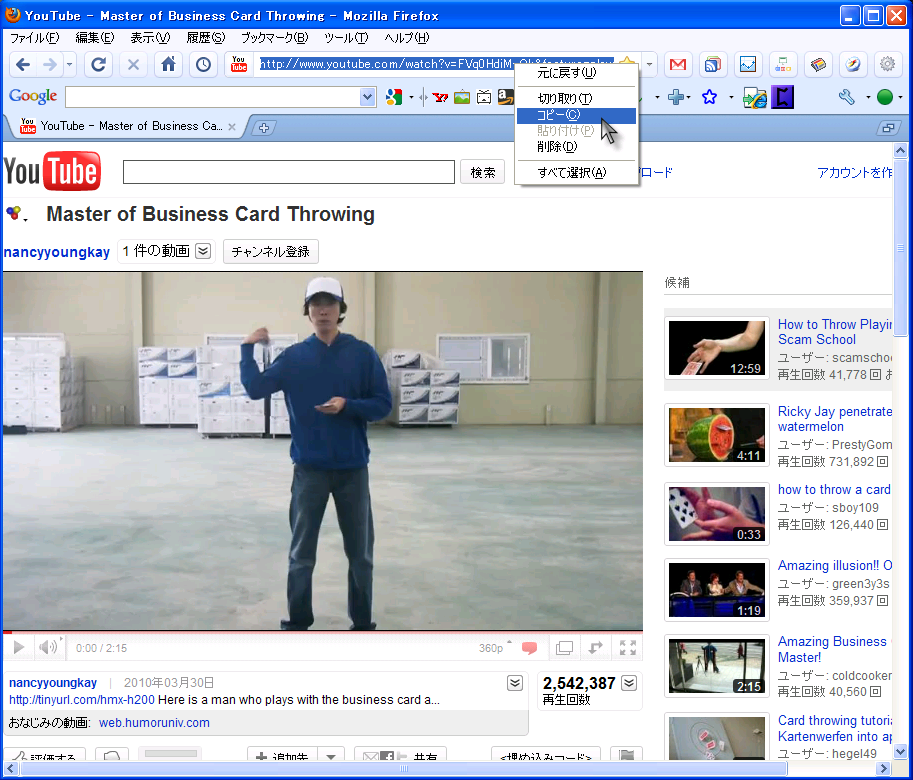
Task: Open the Gmail toolbar icon
Action: [x=678, y=65]
